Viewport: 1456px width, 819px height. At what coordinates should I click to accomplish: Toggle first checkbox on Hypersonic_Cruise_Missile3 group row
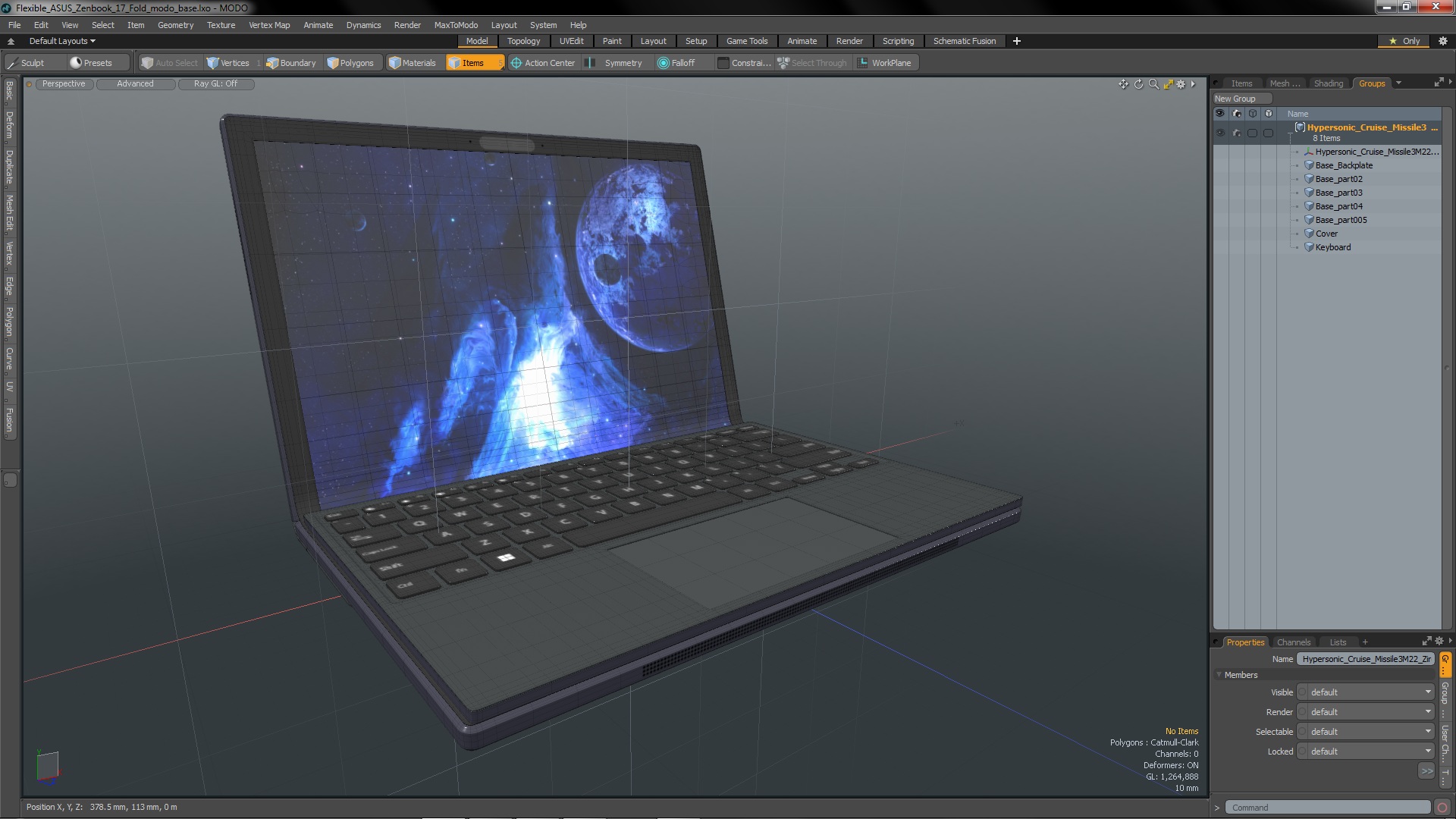1253,133
